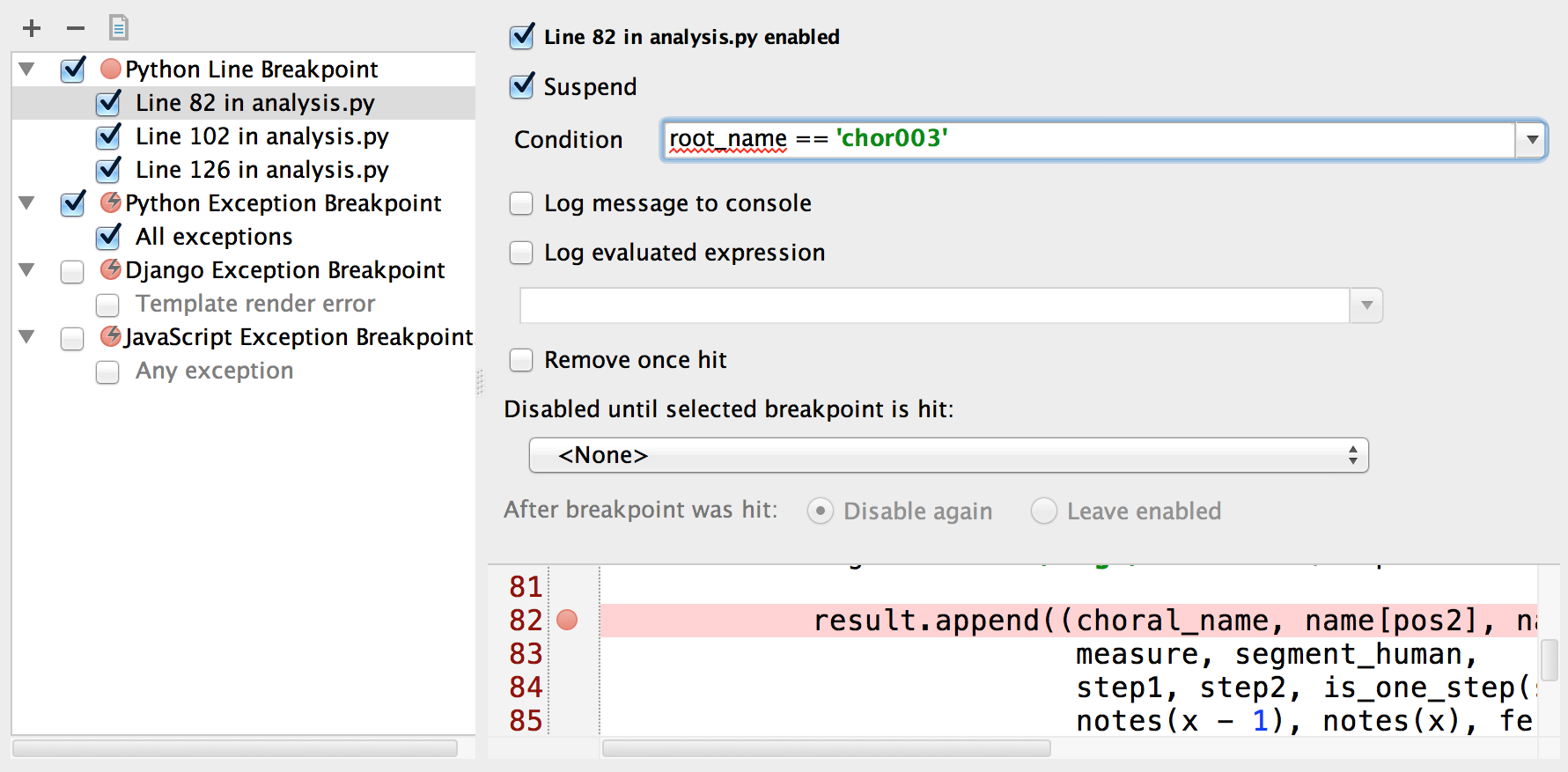
Task: Click the code preview horizontal scrollbar
Action: coord(827,748)
